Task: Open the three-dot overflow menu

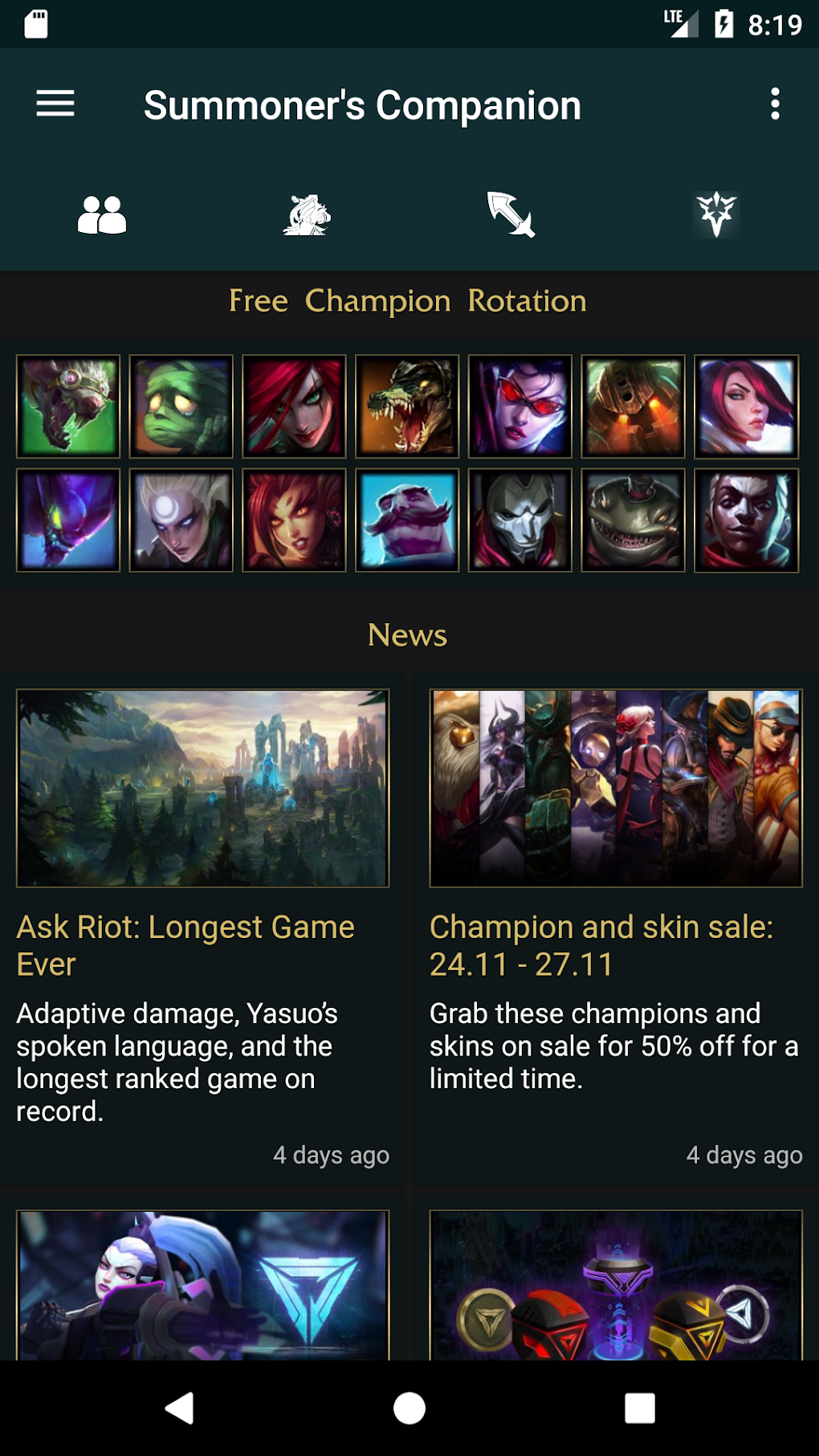Action: click(775, 104)
